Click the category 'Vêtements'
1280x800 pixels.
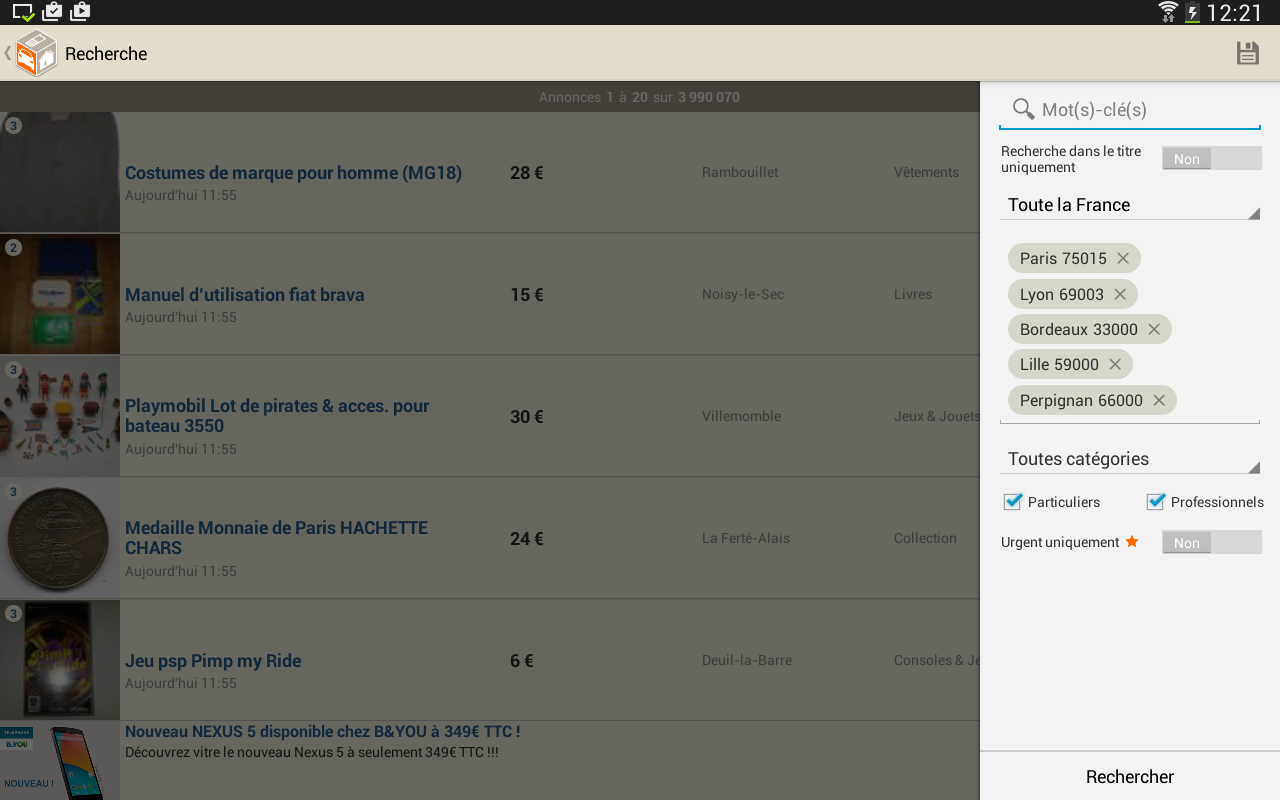click(926, 172)
